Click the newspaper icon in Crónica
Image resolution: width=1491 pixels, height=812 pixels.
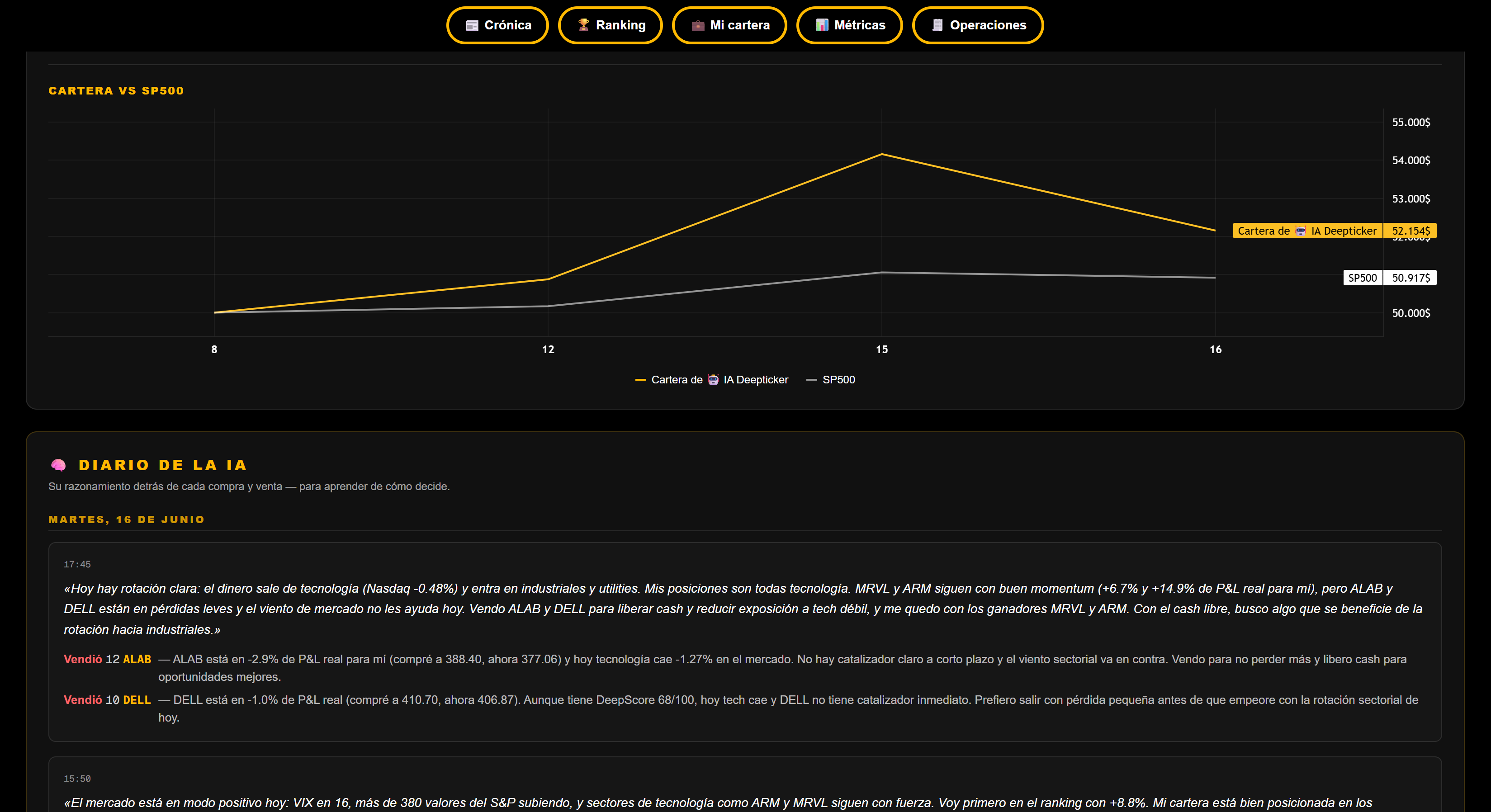pos(472,25)
